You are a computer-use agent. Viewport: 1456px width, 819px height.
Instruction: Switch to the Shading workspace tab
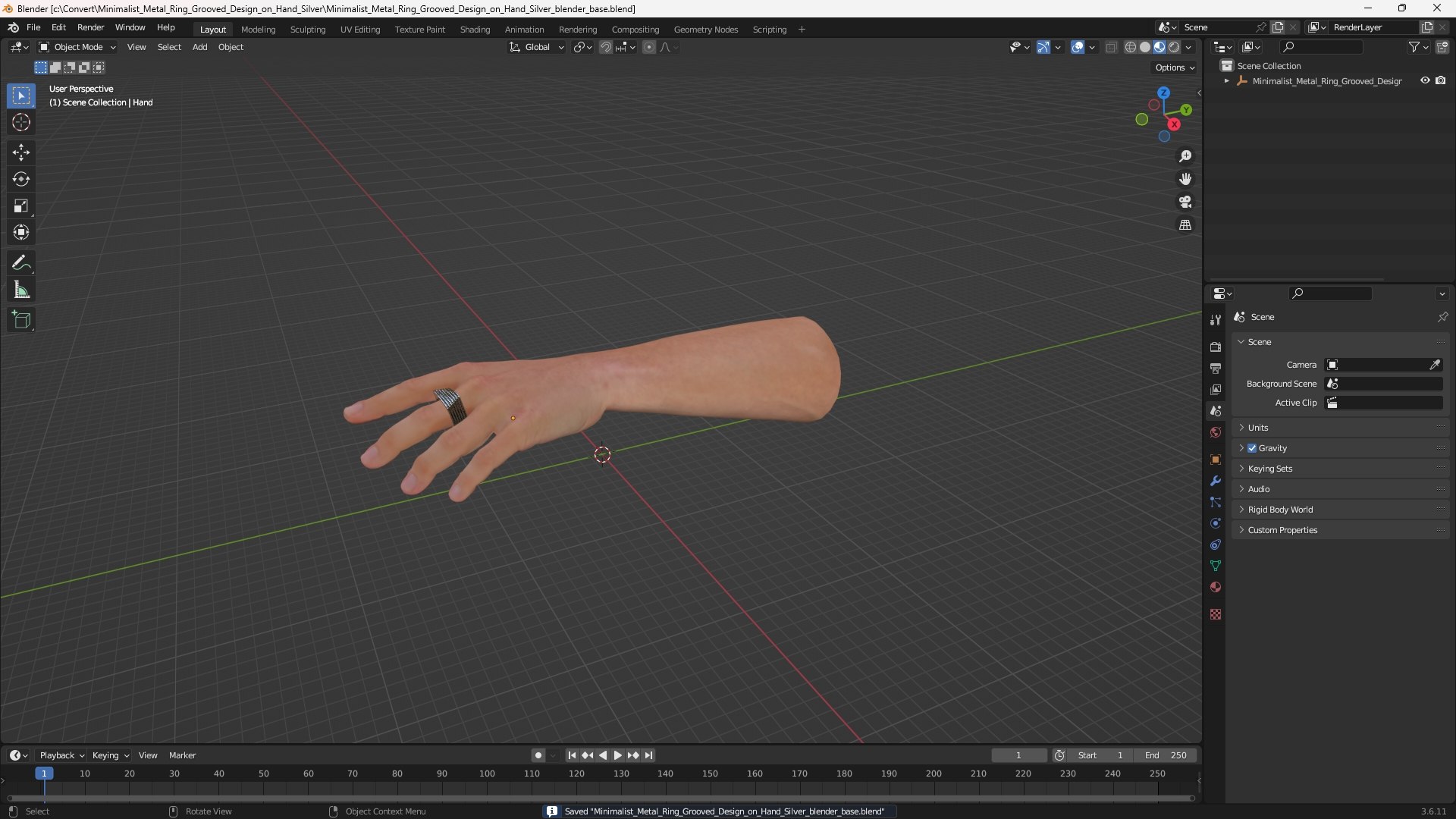pos(475,30)
